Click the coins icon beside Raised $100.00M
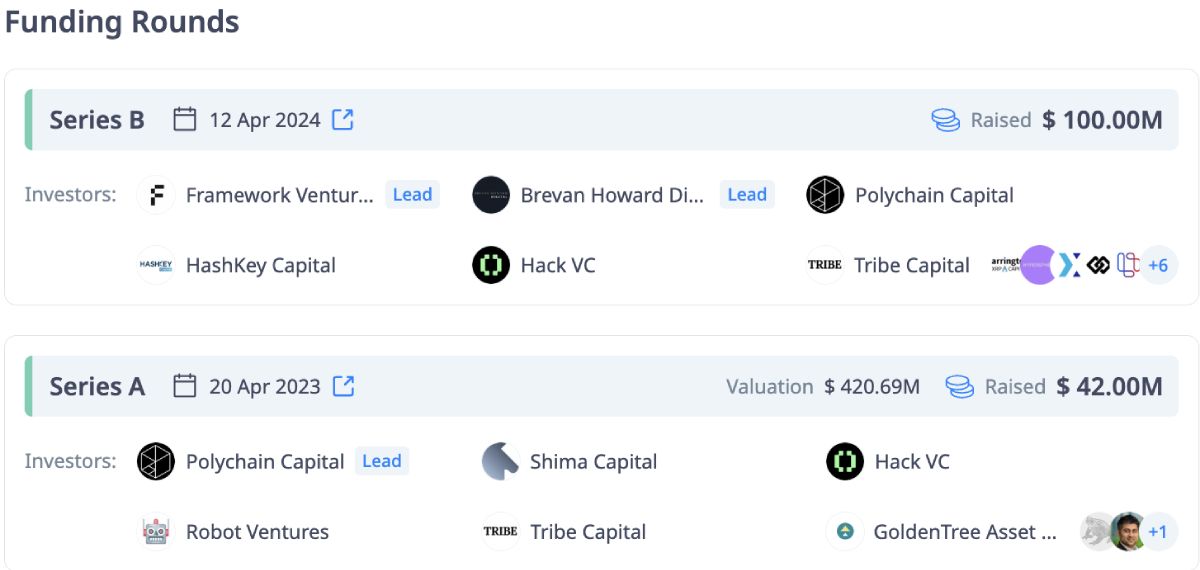Screen dimensions: 1200x570 [x=945, y=120]
